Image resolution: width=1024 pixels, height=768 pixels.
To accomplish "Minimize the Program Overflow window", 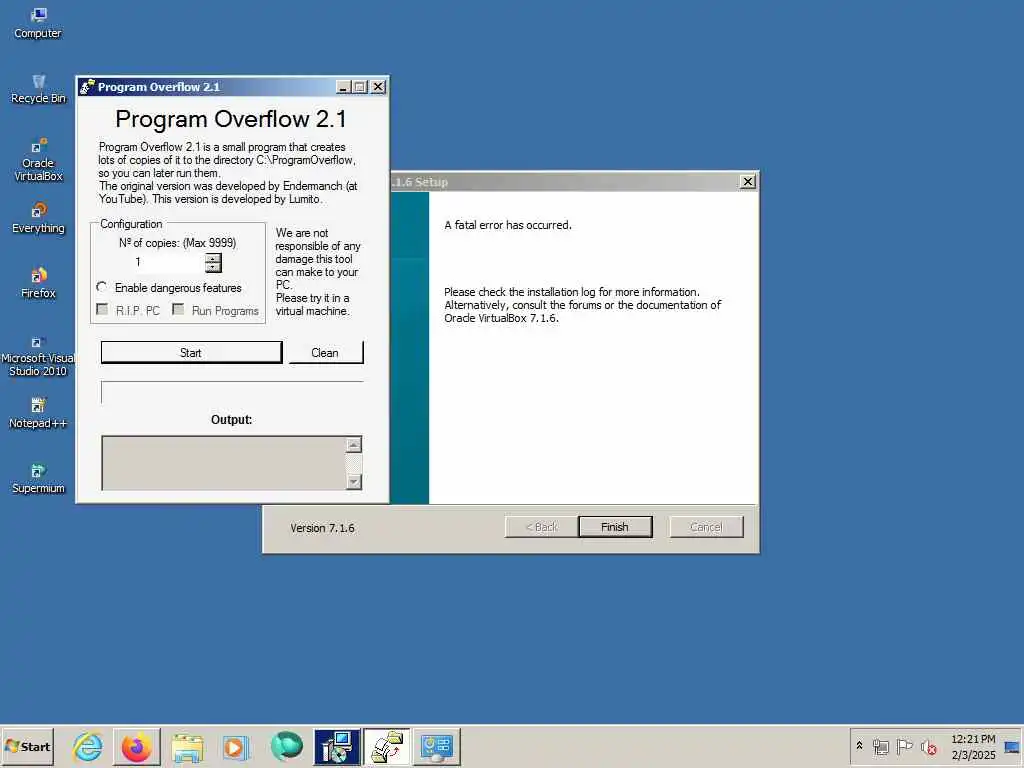I will (343, 87).
